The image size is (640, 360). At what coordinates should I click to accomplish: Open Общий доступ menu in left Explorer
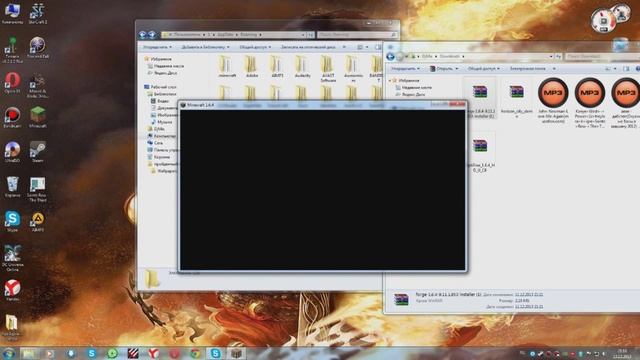[x=255, y=47]
